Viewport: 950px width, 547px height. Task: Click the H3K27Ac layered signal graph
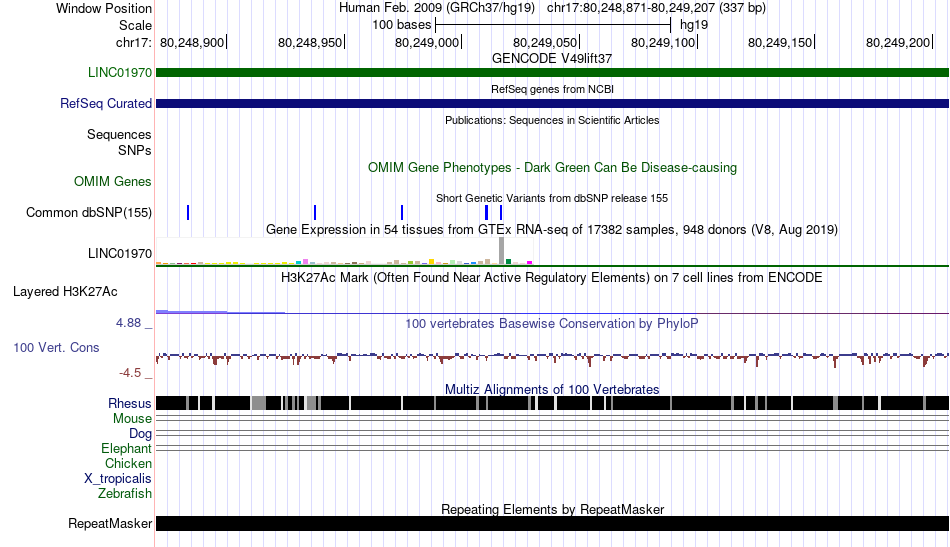click(552, 312)
